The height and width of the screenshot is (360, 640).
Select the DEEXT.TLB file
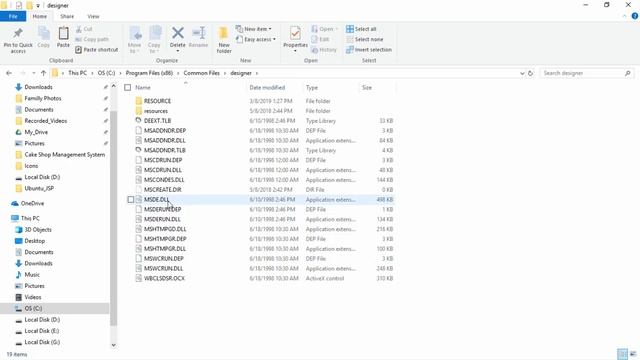(157, 121)
